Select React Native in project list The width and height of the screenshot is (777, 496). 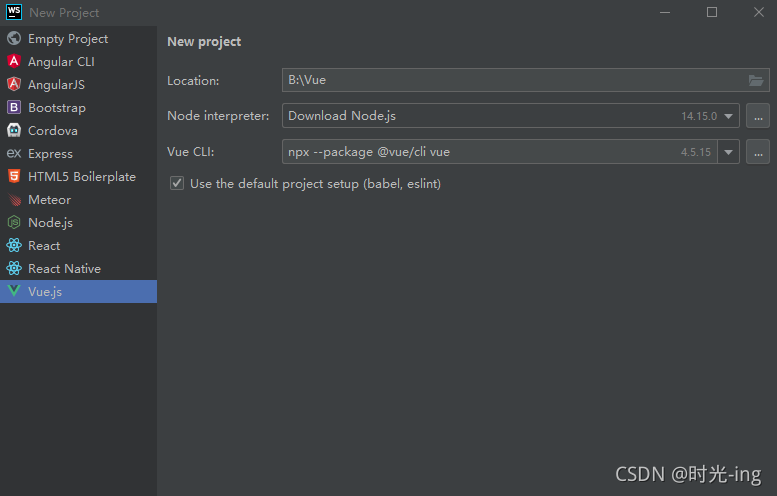[x=78, y=268]
